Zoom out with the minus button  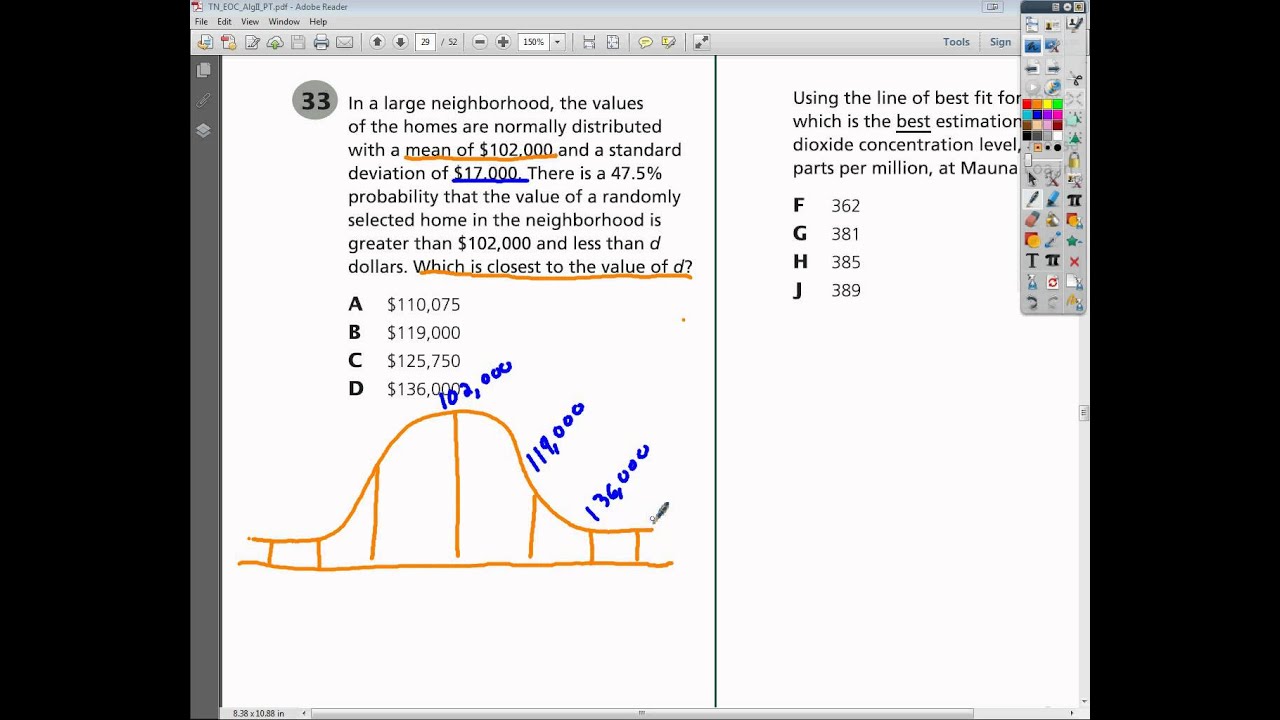[479, 42]
